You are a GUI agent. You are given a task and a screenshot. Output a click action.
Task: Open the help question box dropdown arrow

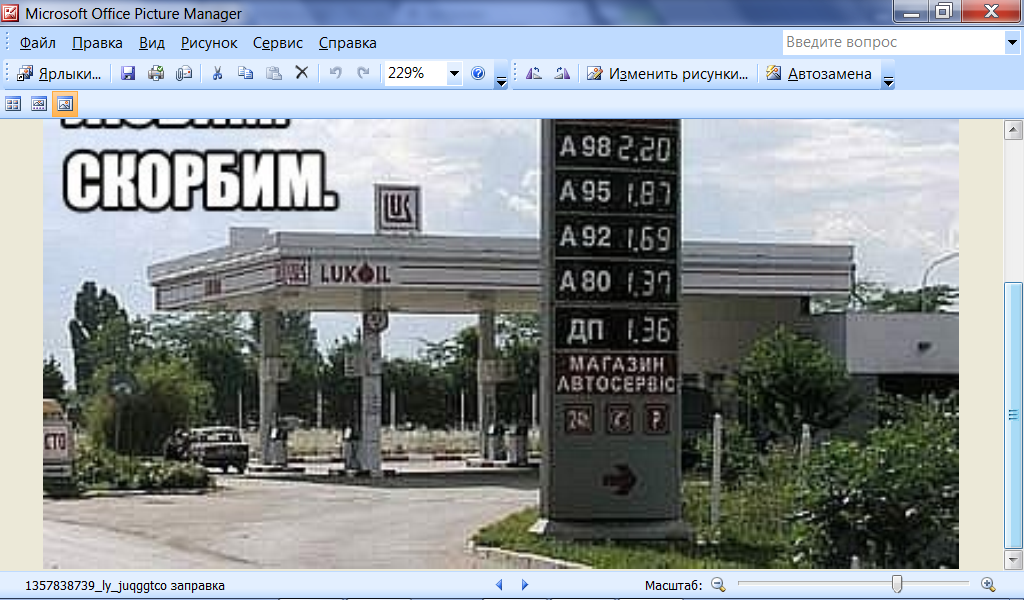pyautogui.click(x=1011, y=42)
